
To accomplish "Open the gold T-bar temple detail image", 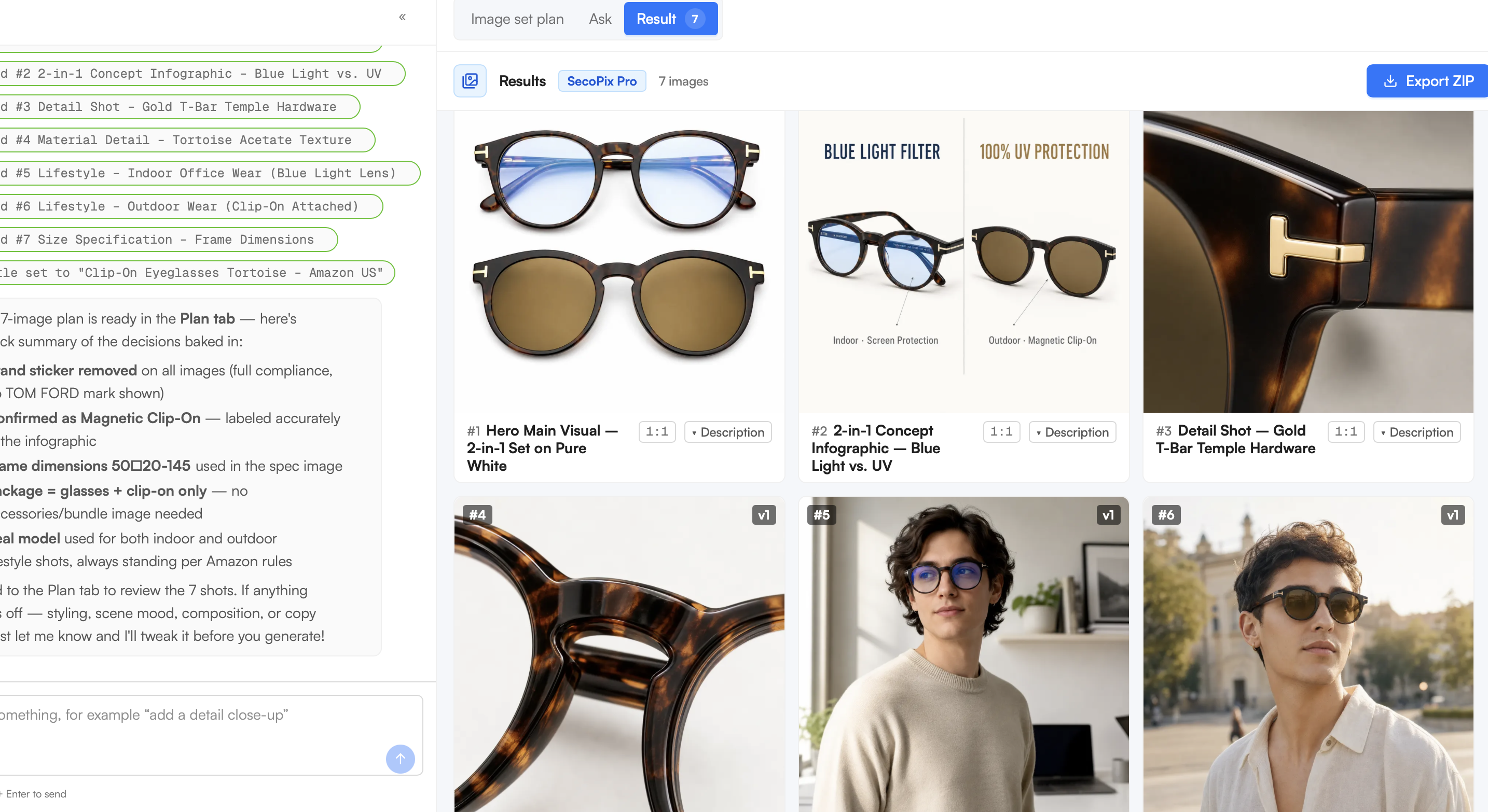I will 1308,261.
